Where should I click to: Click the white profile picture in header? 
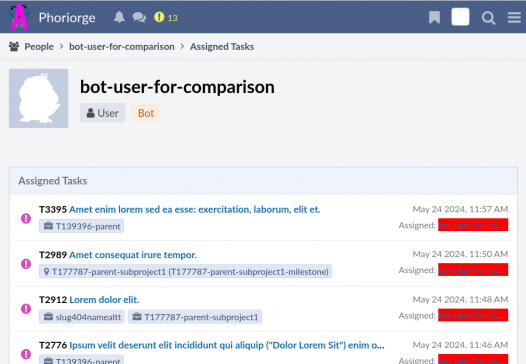click(x=460, y=17)
